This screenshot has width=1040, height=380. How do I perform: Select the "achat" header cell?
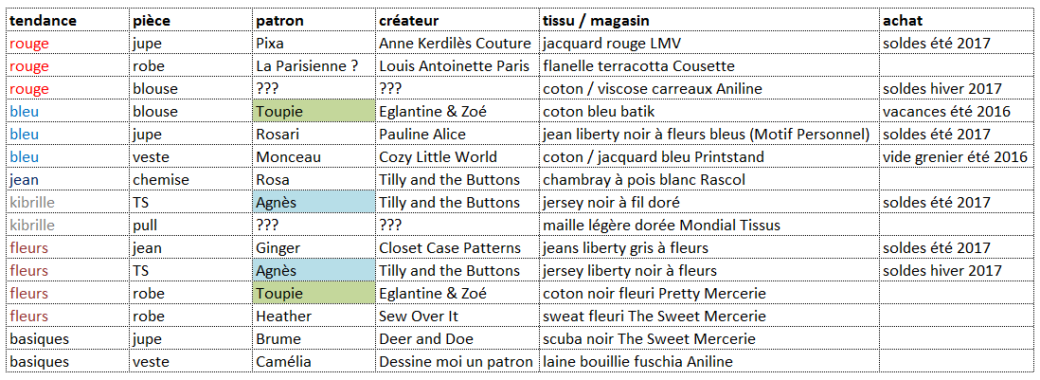(956, 21)
